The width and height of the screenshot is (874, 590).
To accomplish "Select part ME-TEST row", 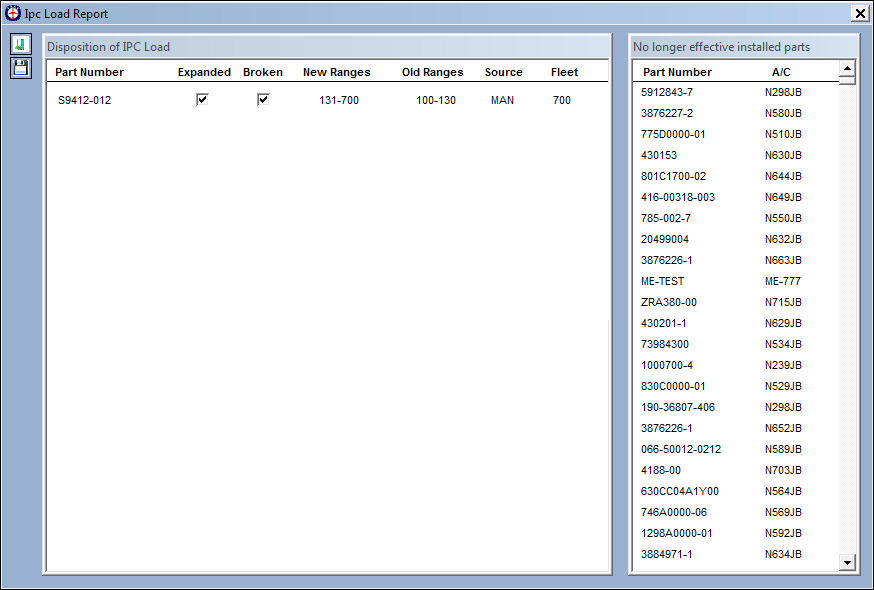I will [736, 281].
